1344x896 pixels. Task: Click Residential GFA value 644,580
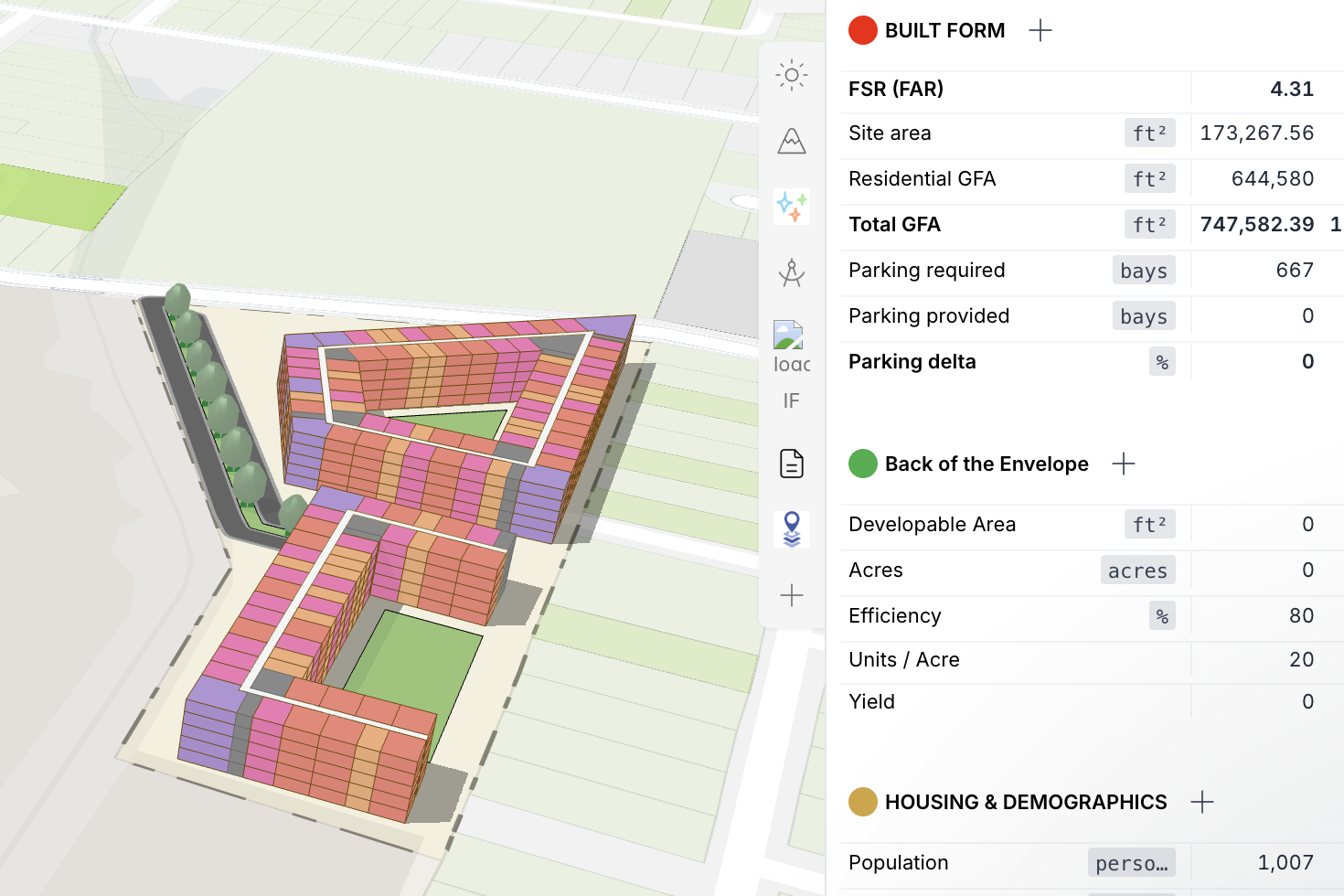(1273, 178)
